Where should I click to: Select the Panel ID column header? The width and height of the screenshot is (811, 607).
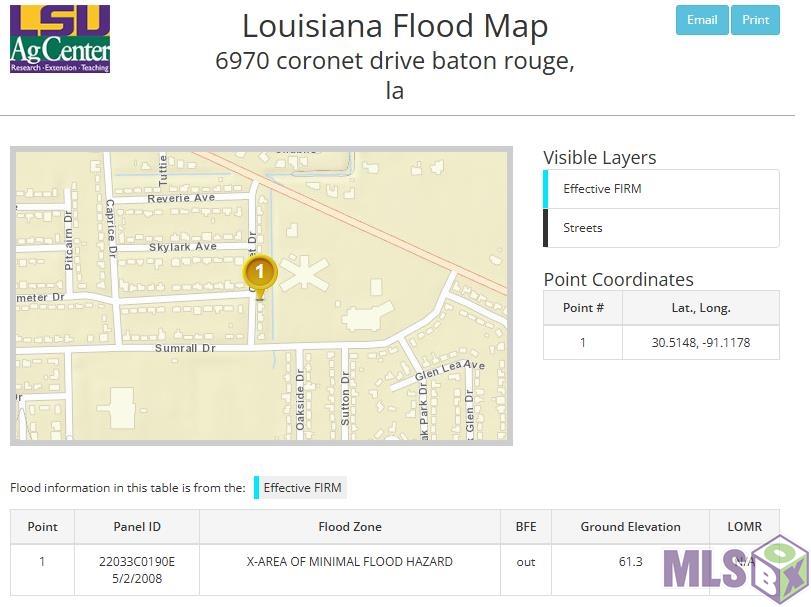tap(137, 527)
